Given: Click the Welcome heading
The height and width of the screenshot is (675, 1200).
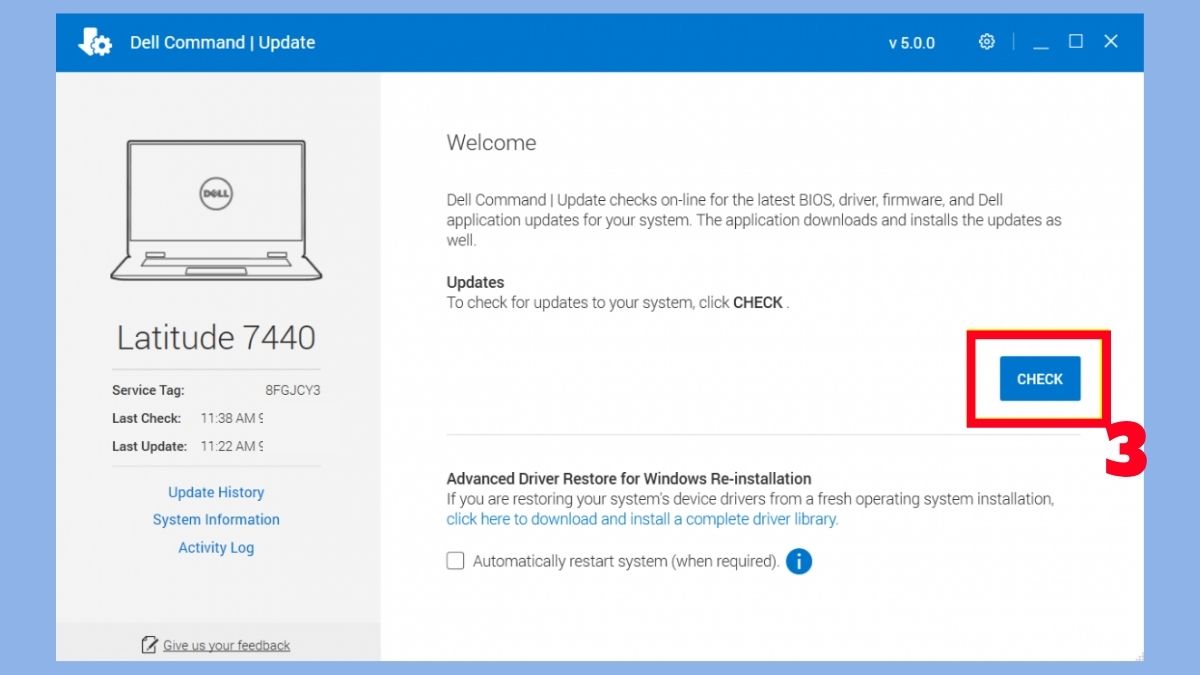Looking at the screenshot, I should [491, 143].
